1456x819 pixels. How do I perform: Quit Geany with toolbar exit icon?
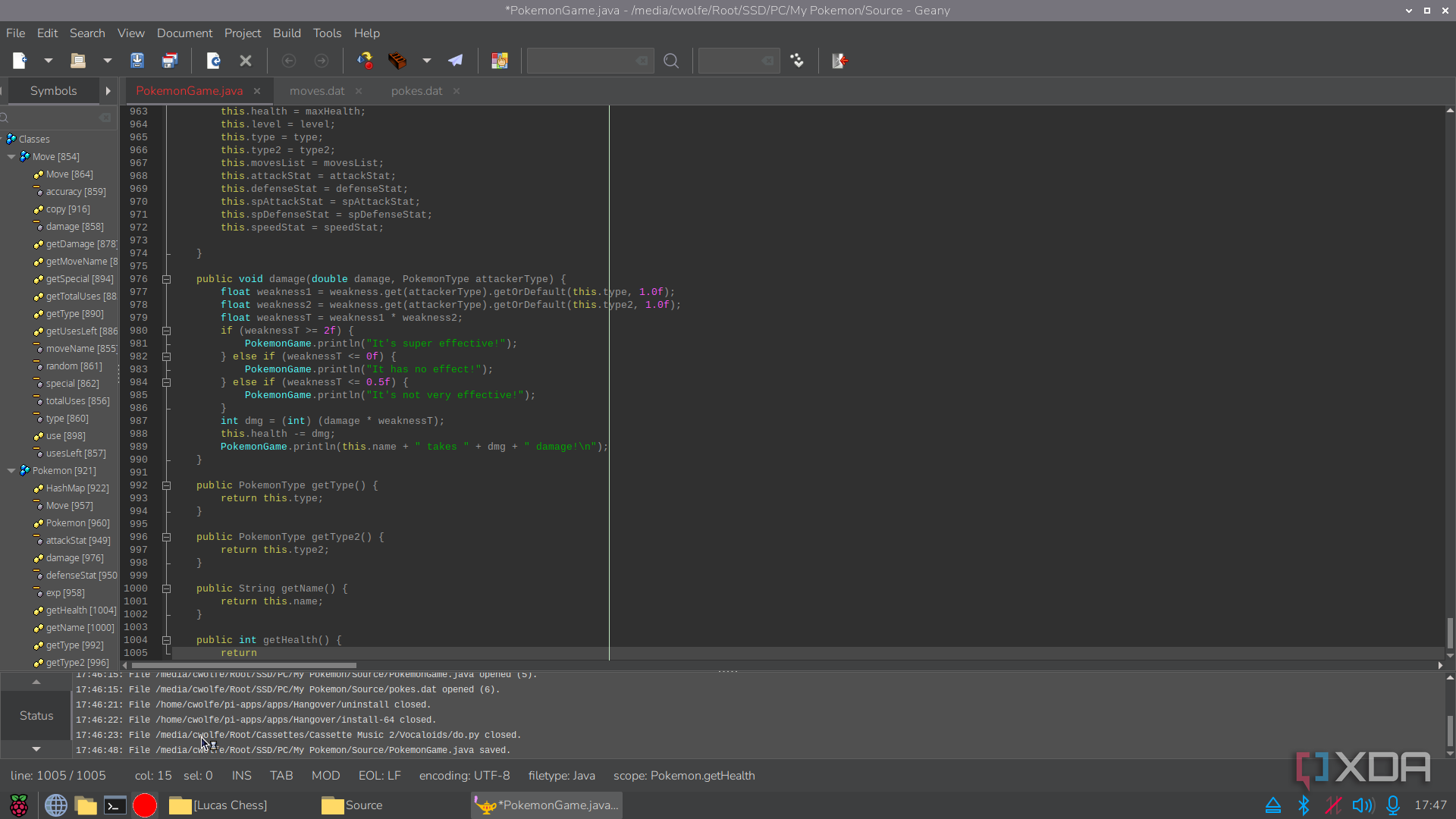pos(839,61)
